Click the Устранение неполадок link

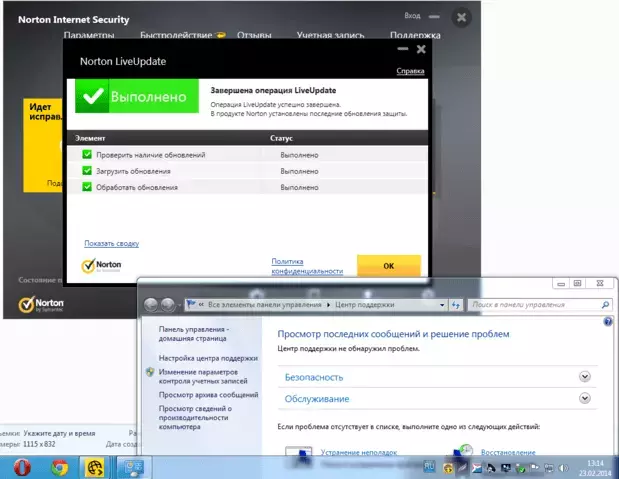(358, 453)
